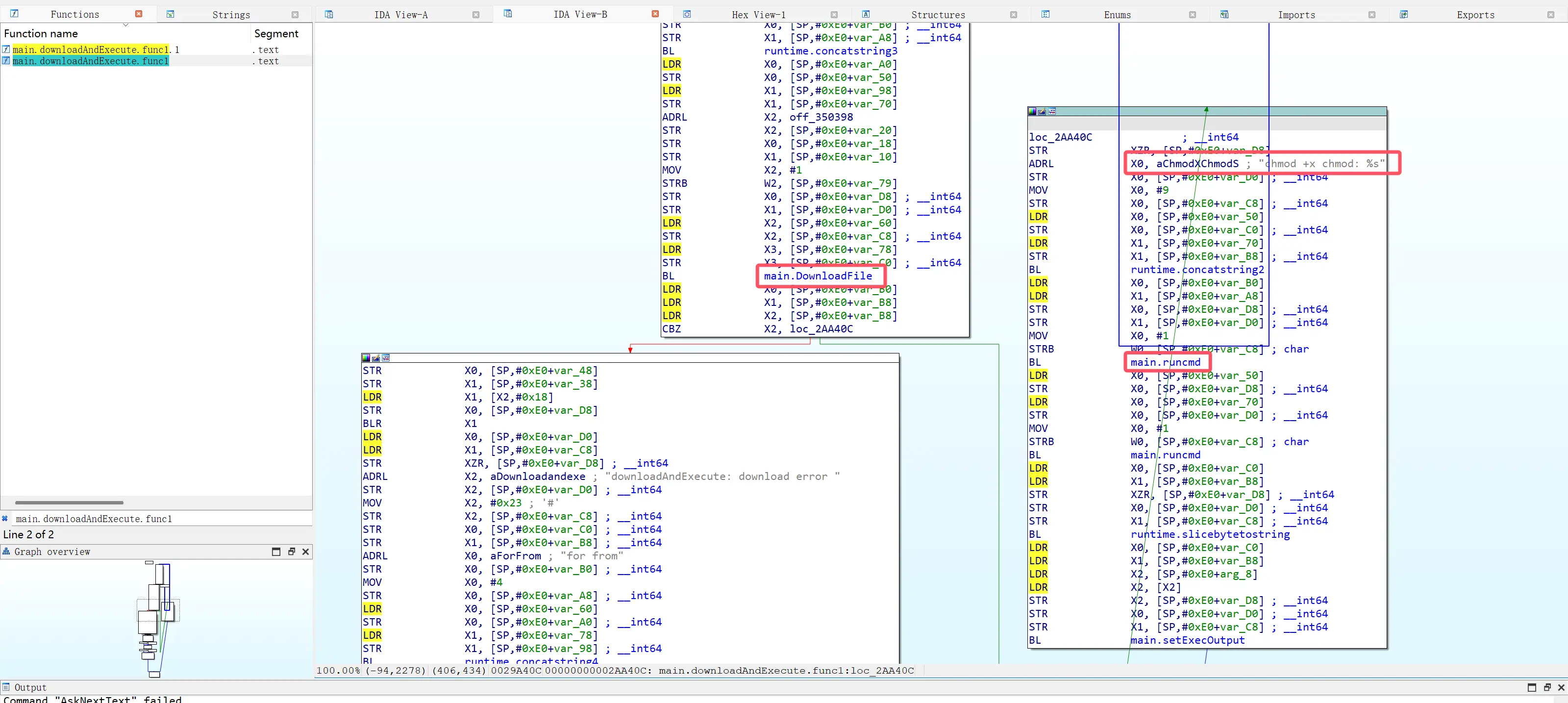Screen dimensions: 1568x703
Task: Switch to the Imports tab
Action: 1296,15
